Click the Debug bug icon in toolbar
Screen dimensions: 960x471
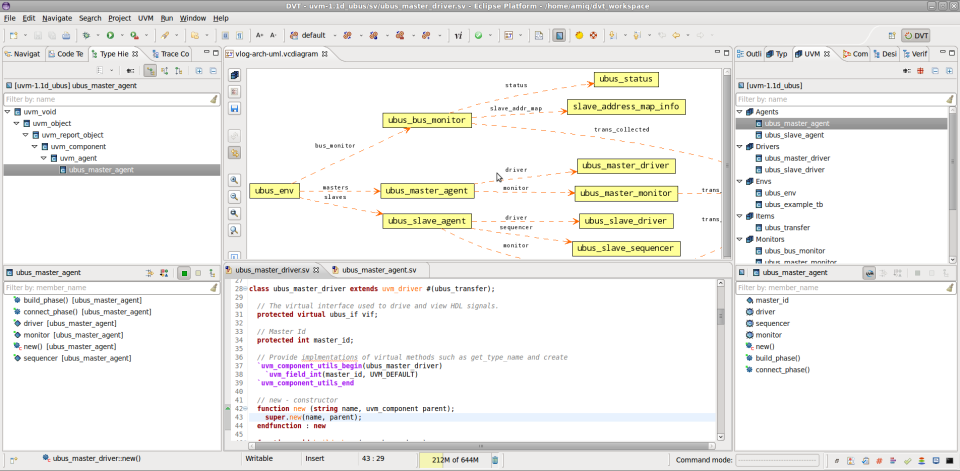click(x=85, y=35)
